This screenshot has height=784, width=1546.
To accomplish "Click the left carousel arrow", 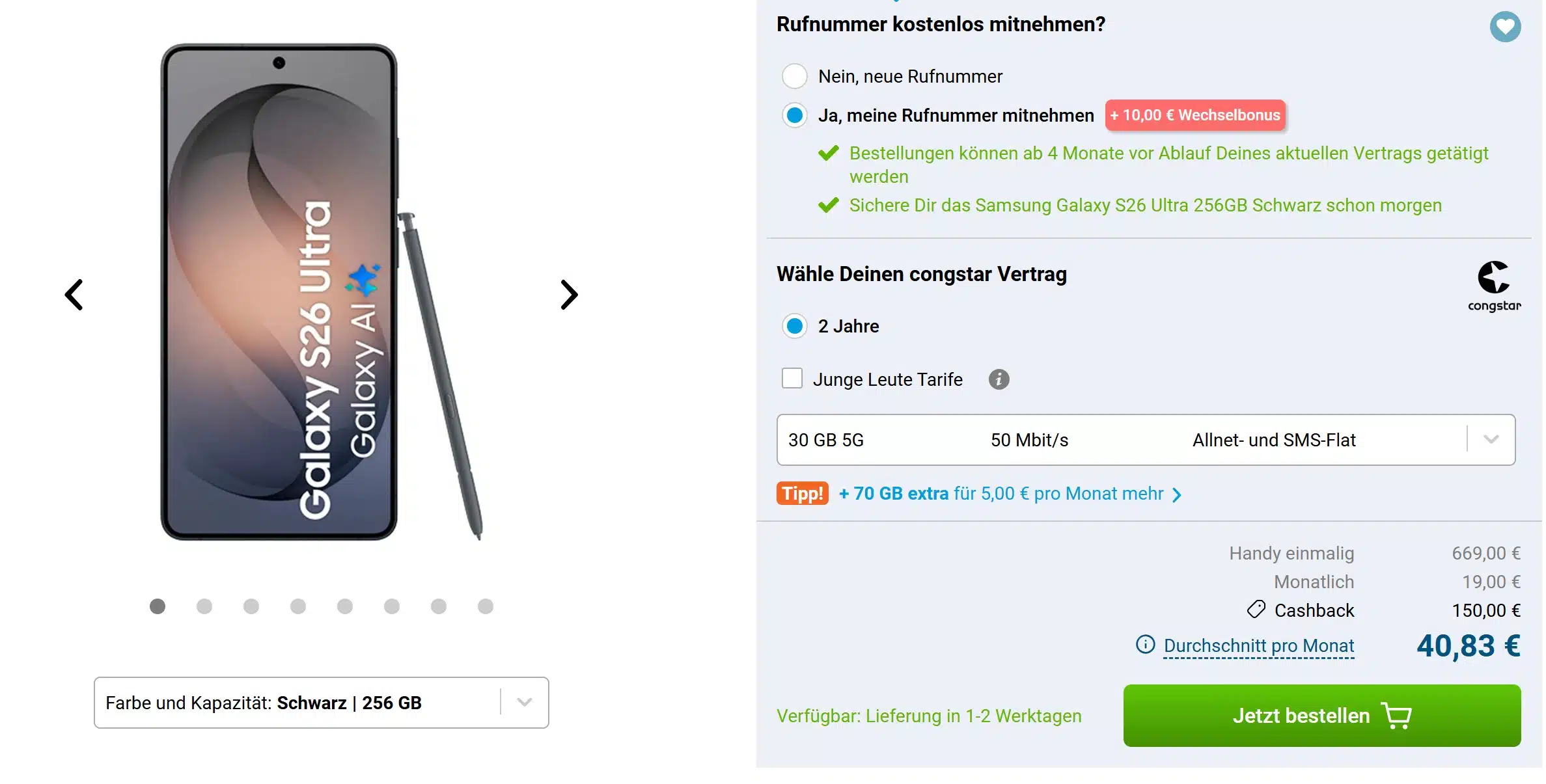I will [x=74, y=295].
